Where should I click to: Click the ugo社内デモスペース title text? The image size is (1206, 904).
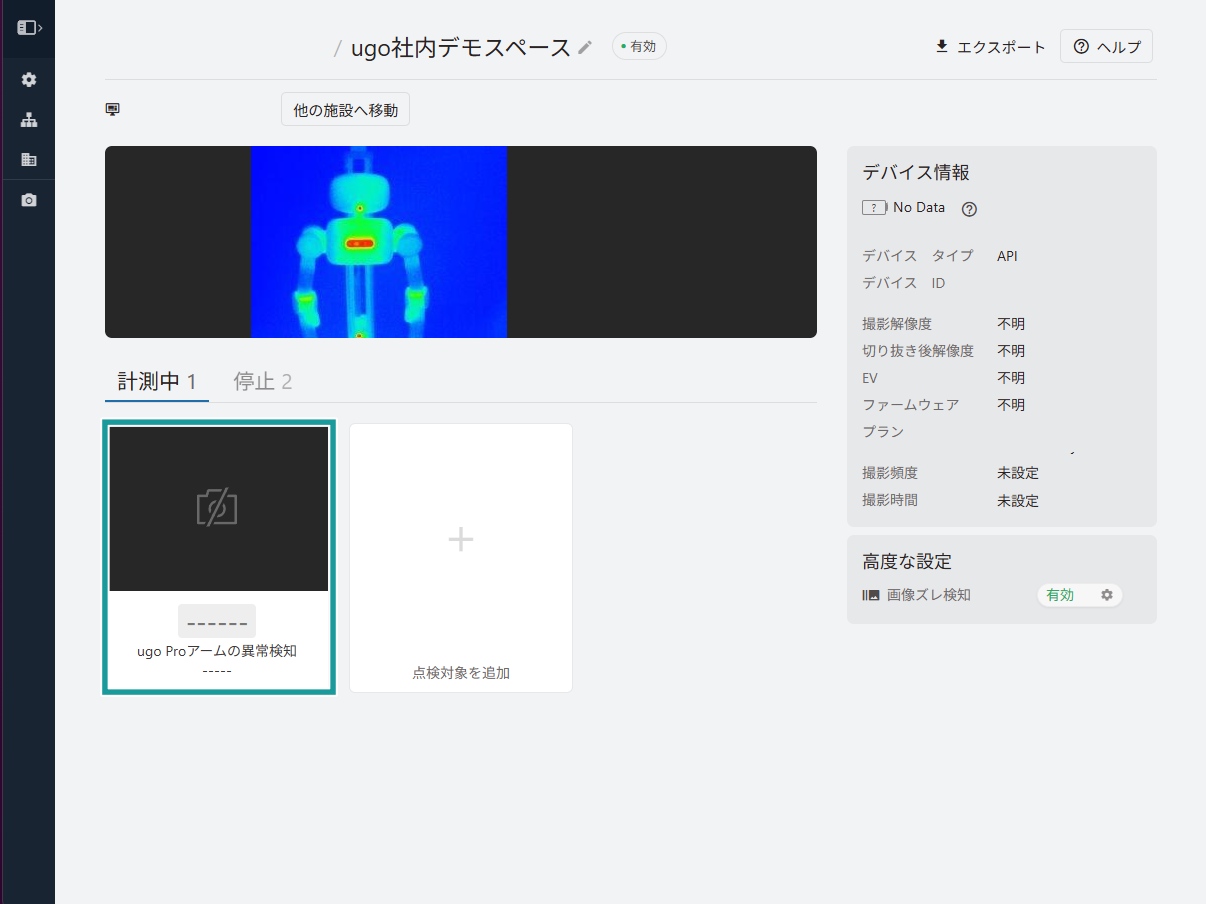point(460,47)
